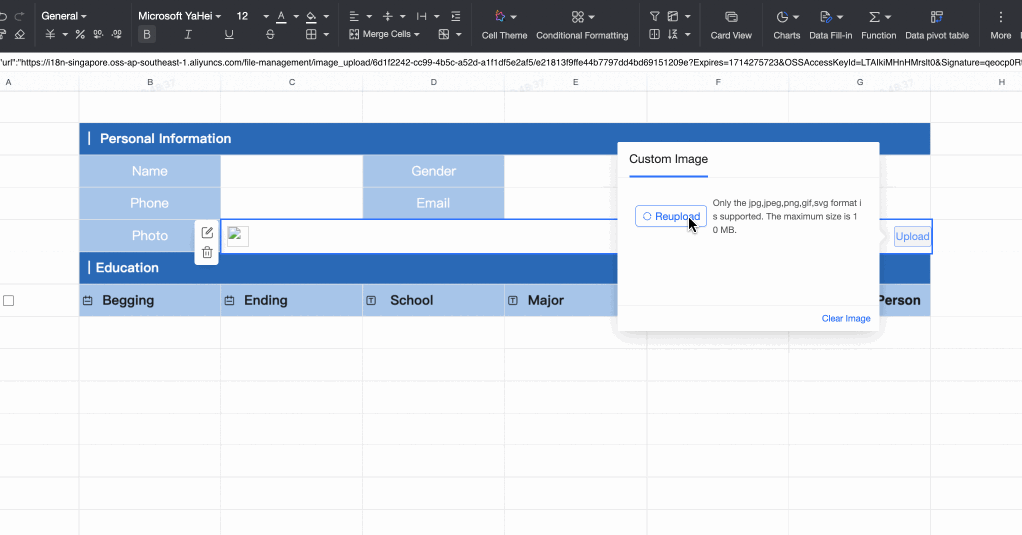Click Education section header

coord(504,267)
